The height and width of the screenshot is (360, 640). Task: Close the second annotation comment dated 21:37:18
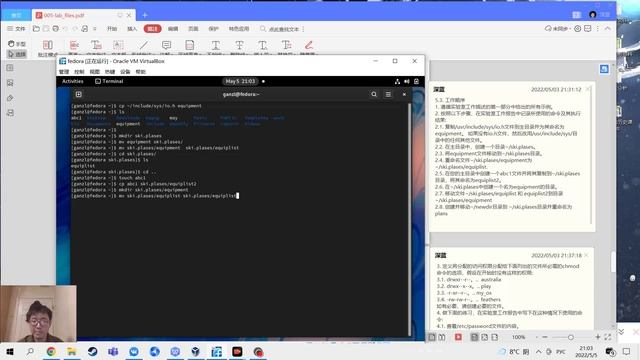pos(587,255)
